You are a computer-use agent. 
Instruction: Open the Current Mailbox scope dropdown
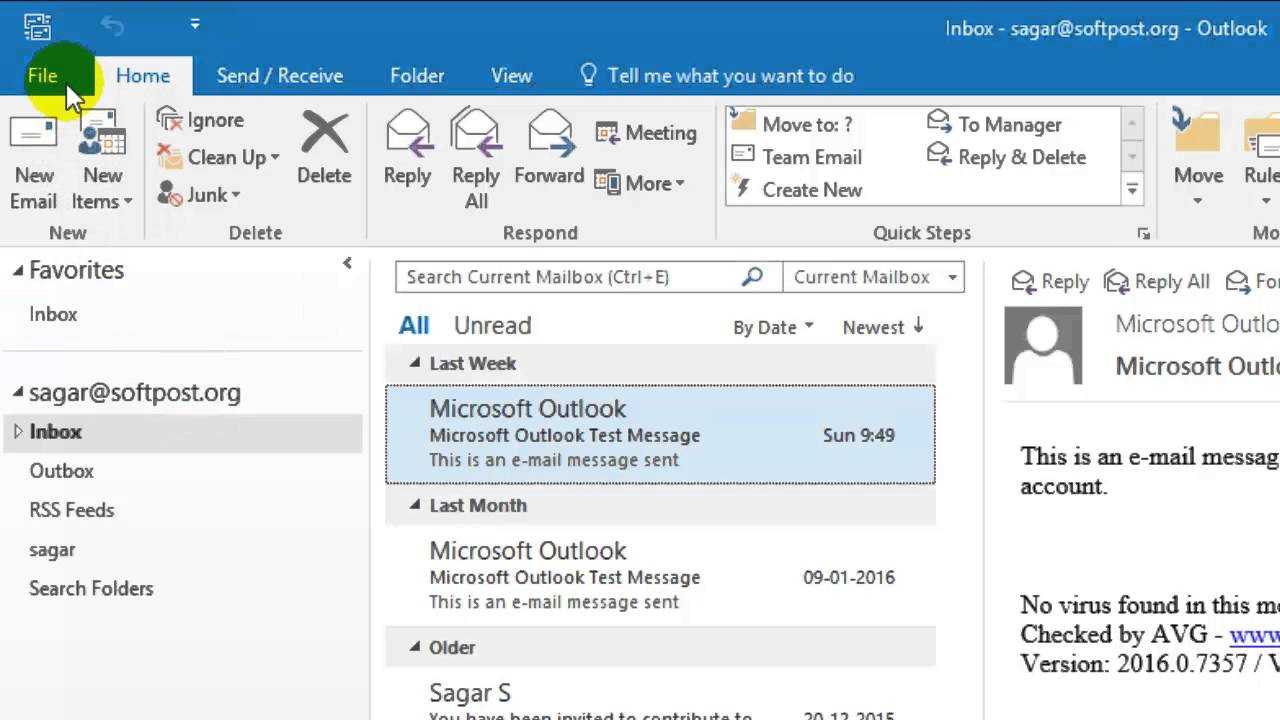873,277
